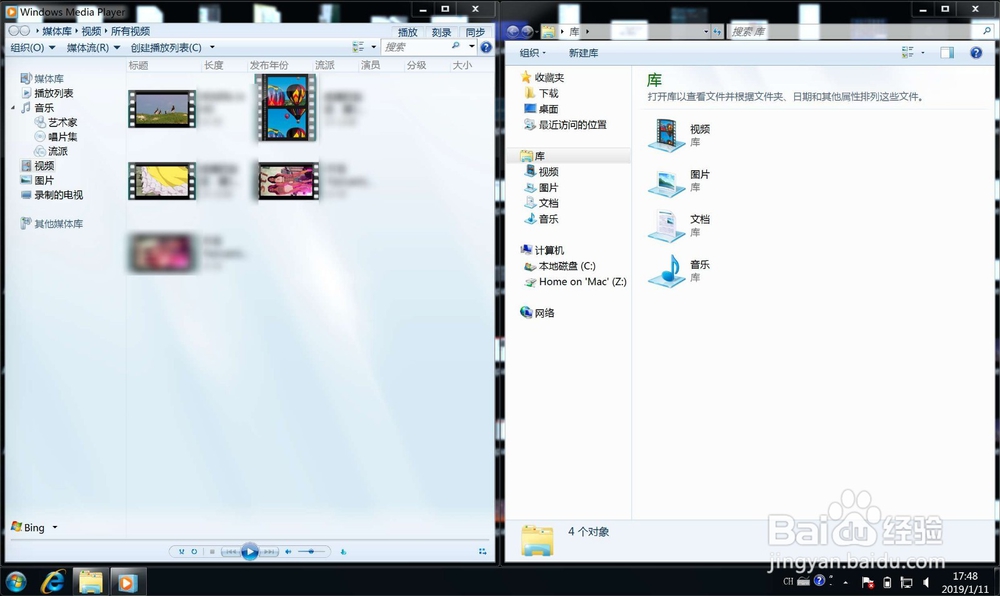This screenshot has height=596, width=1000.
Task: Click the view options icon on Media Player toolbar
Action: pos(357,48)
